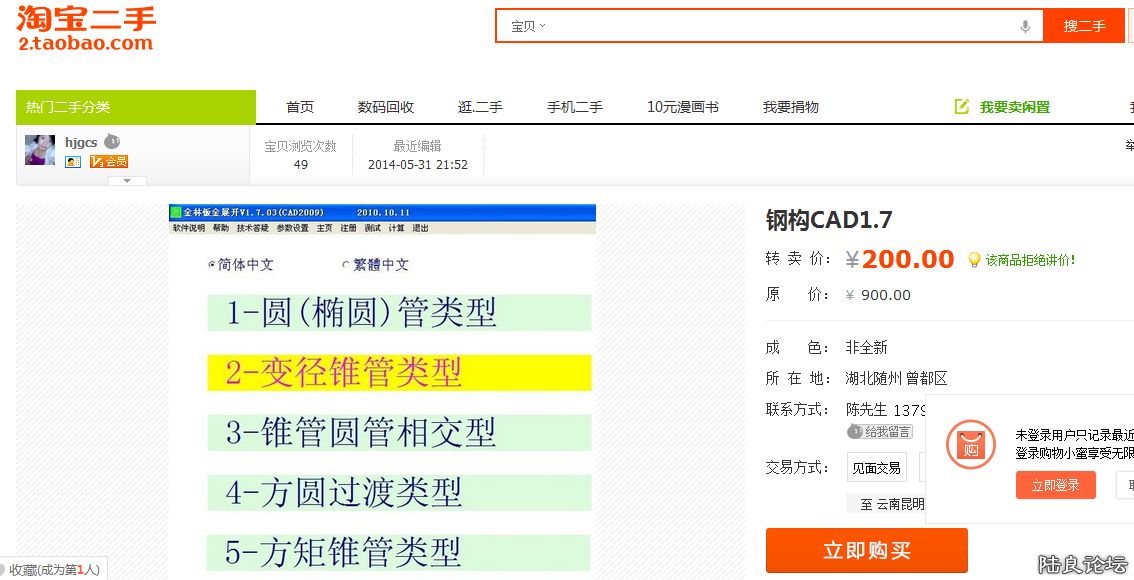The height and width of the screenshot is (580, 1134).
Task: Click the lightbulb icon beside 该商品拒绝讲价
Action: click(974, 259)
